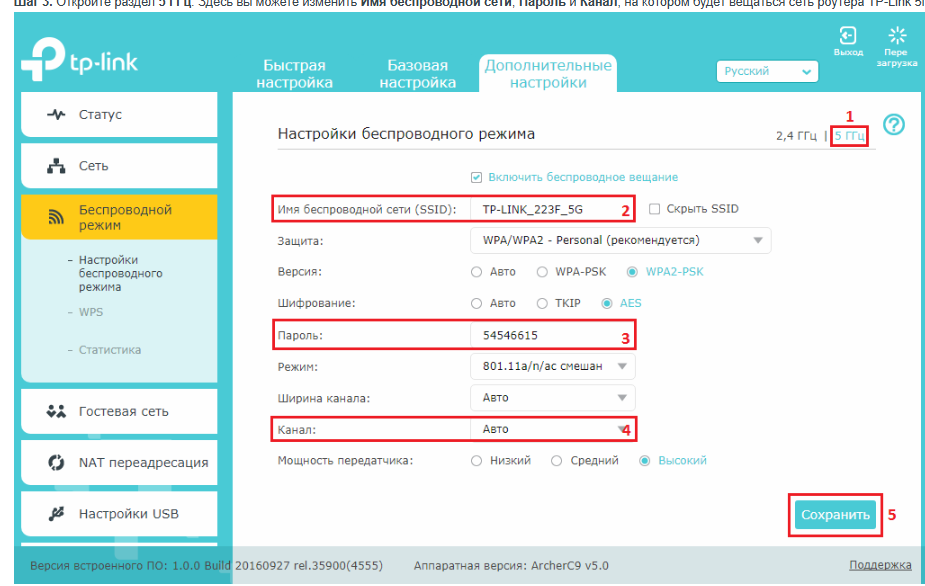
Task: Select the WPA2-PSK version radio
Action: (x=632, y=272)
